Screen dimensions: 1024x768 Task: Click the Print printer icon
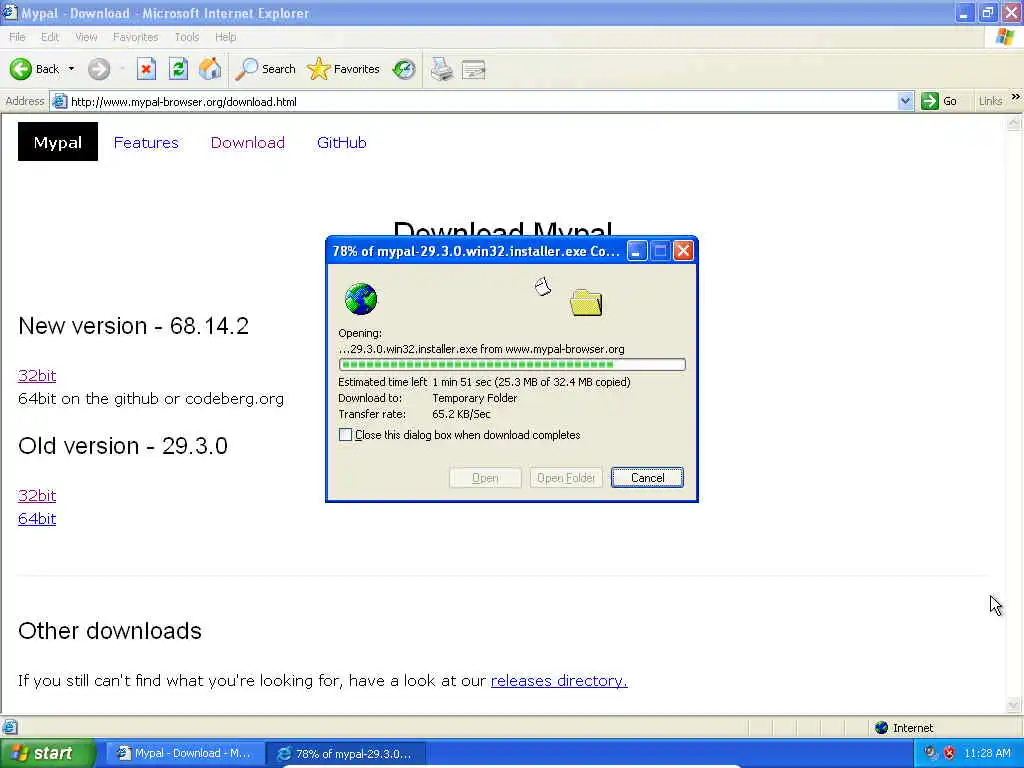(x=441, y=69)
